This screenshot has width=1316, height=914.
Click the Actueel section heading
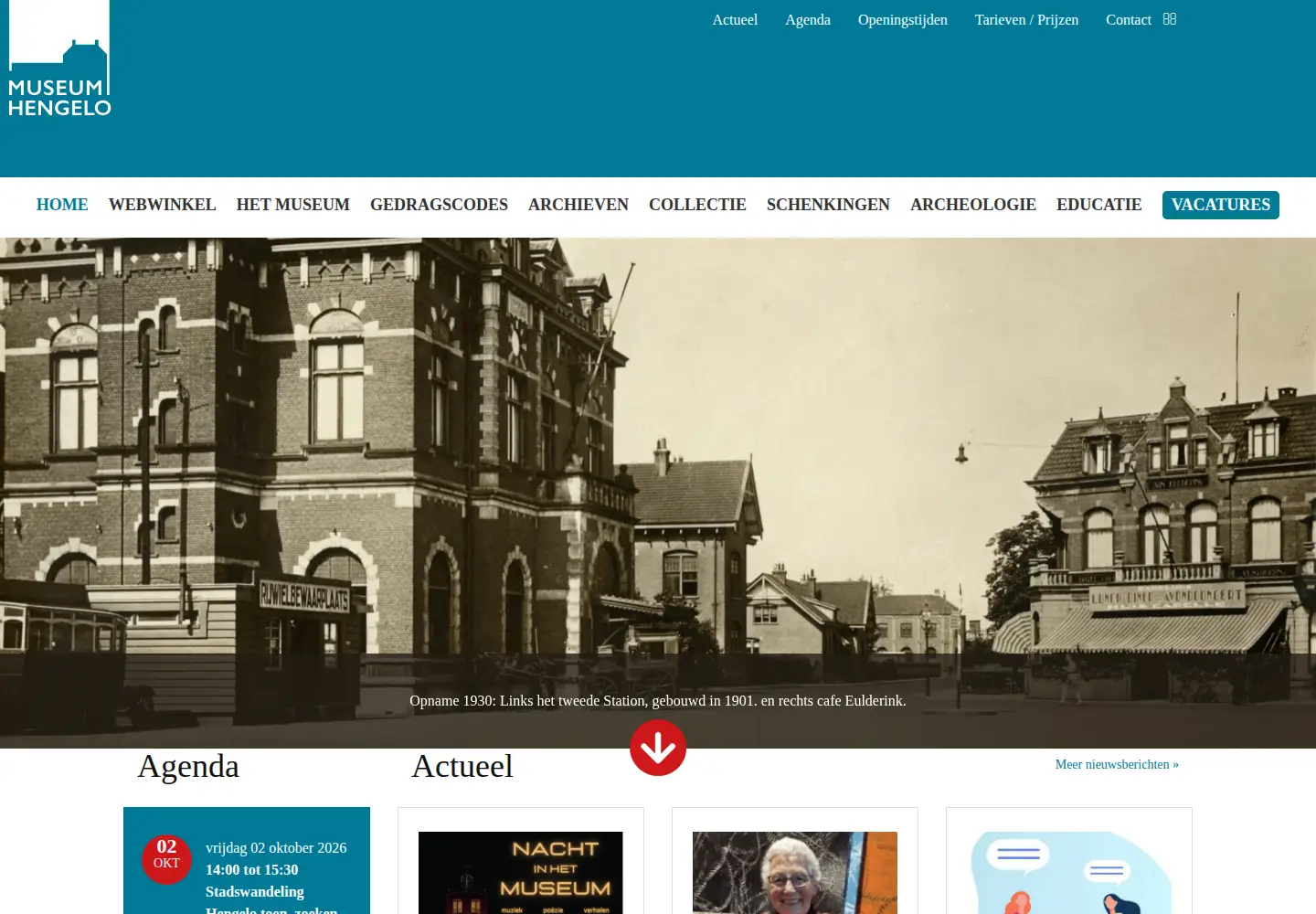(x=462, y=766)
